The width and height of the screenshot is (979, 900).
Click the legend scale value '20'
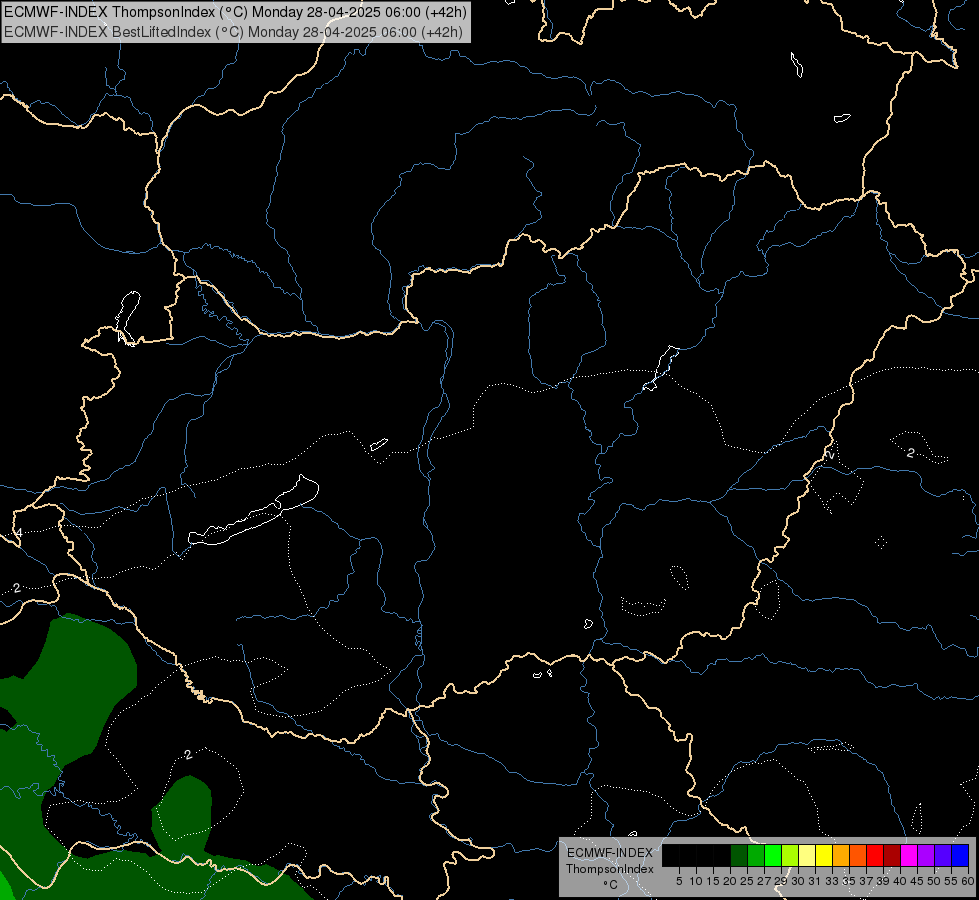pyautogui.click(x=730, y=881)
